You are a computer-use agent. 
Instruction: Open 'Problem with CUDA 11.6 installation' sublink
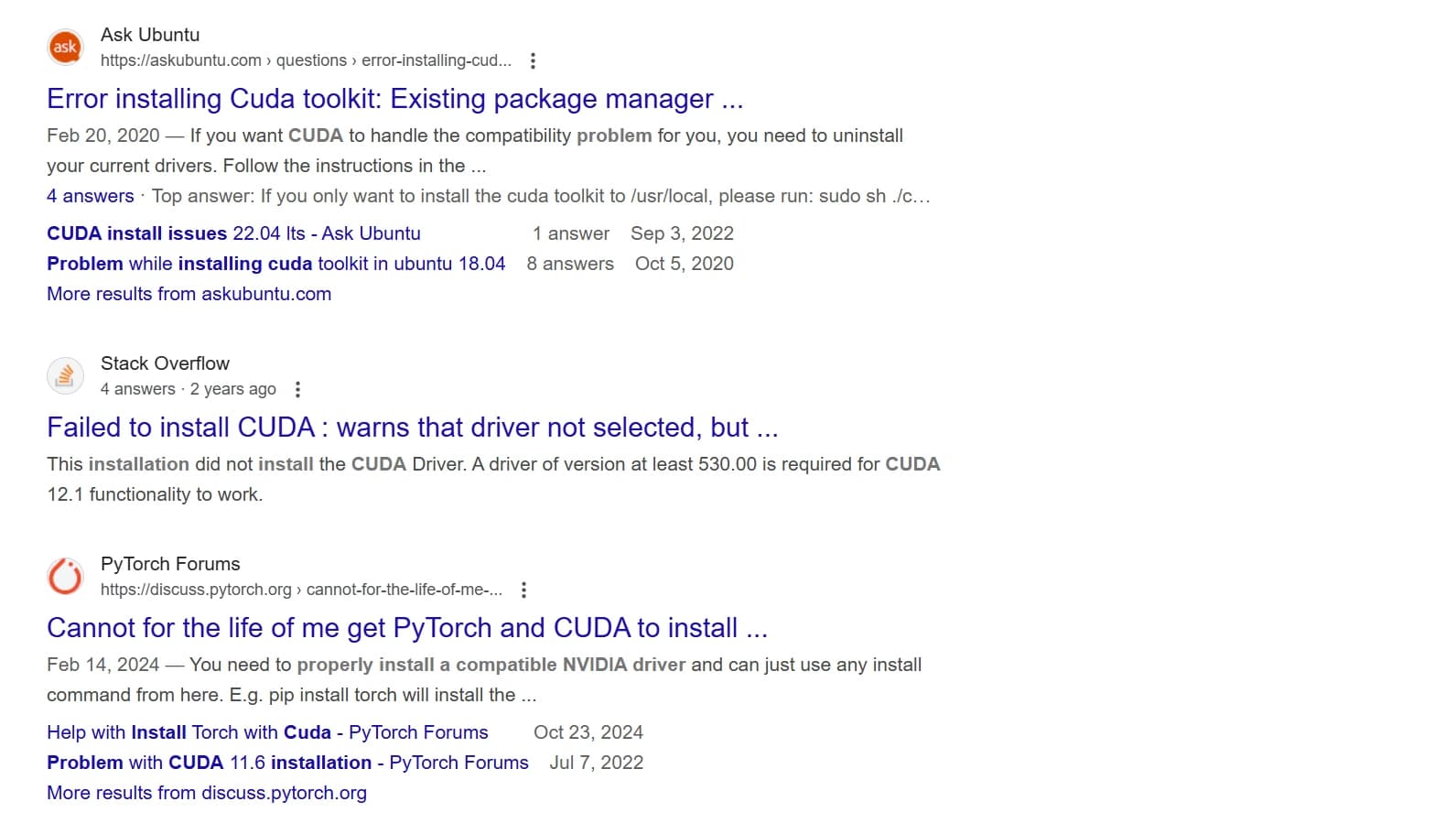[x=287, y=763]
